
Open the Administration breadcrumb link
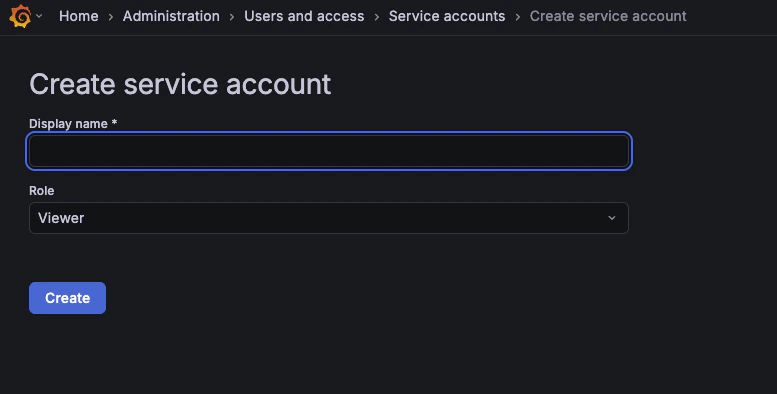pos(171,16)
